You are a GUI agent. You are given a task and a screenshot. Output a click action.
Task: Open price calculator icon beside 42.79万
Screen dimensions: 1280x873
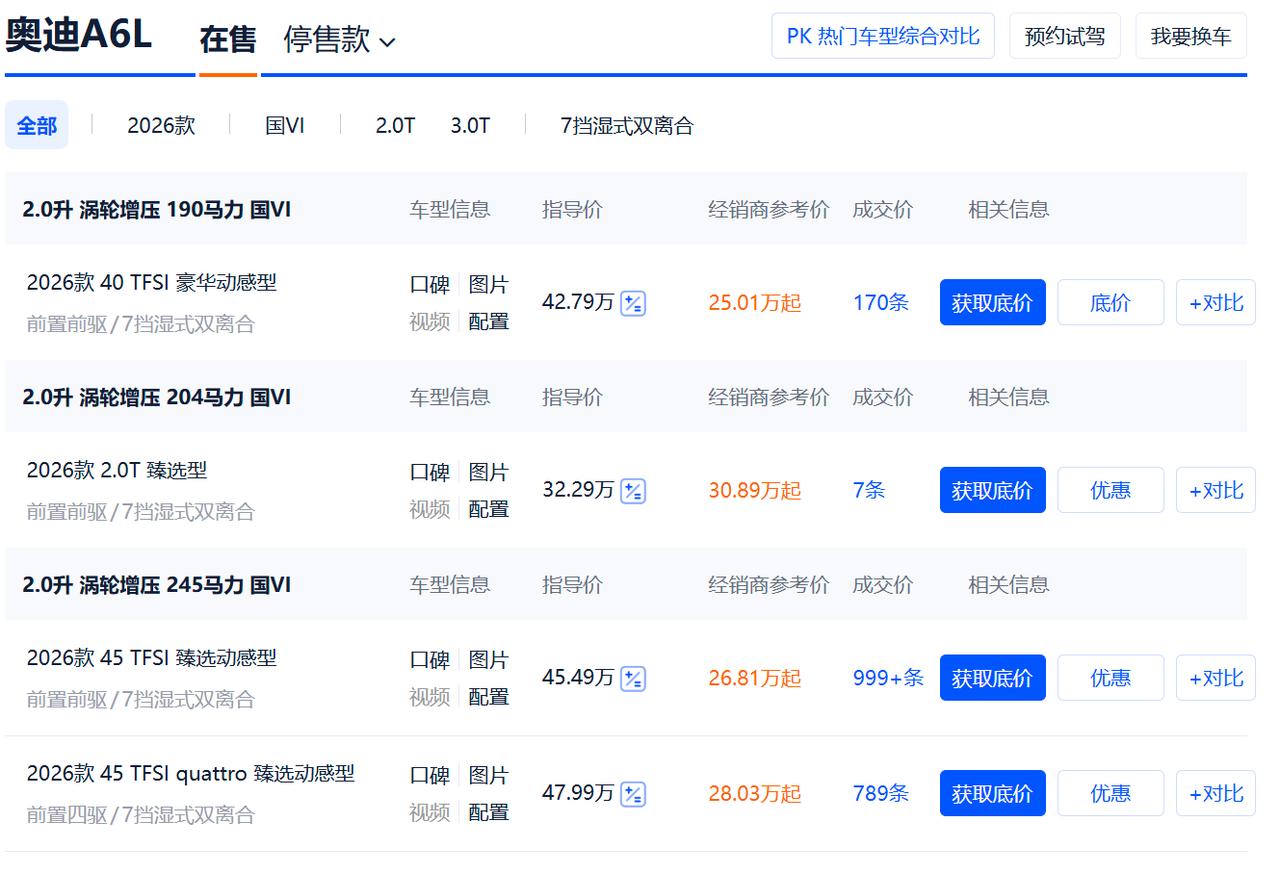coord(633,303)
